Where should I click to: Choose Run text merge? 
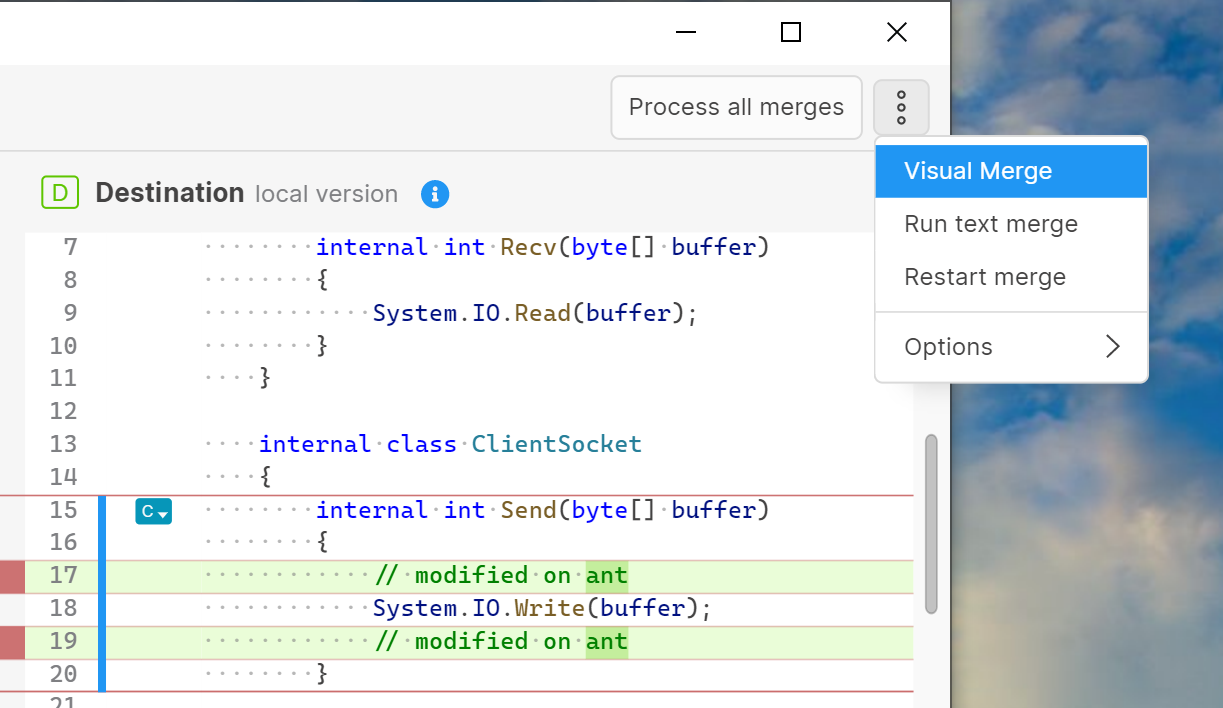point(990,224)
